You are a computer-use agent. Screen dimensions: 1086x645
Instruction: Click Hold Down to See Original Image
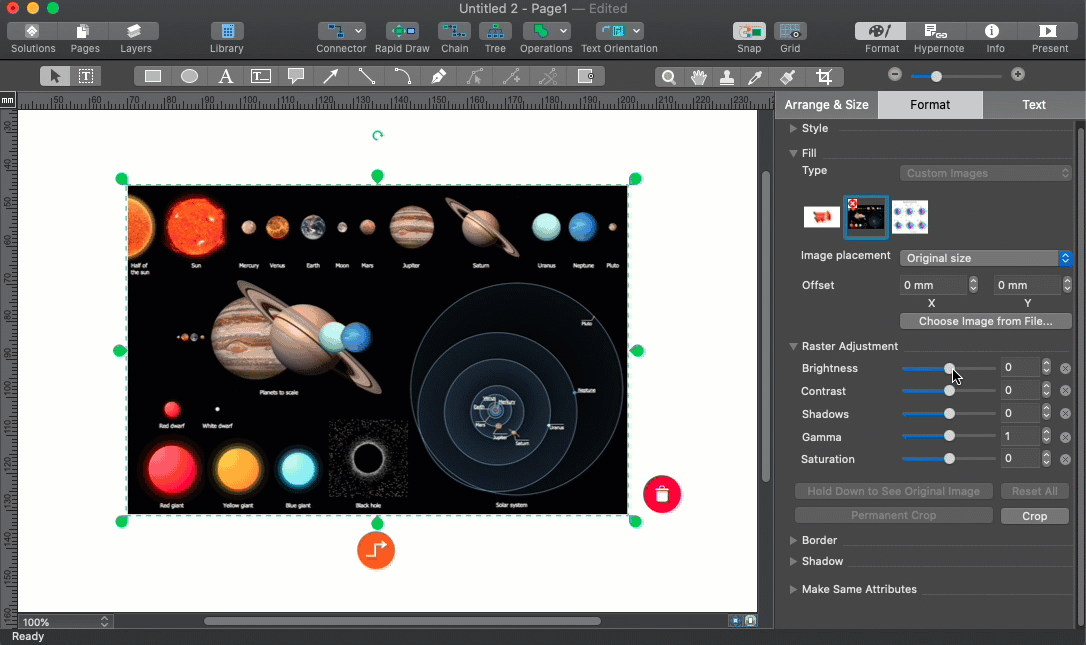[x=893, y=491]
